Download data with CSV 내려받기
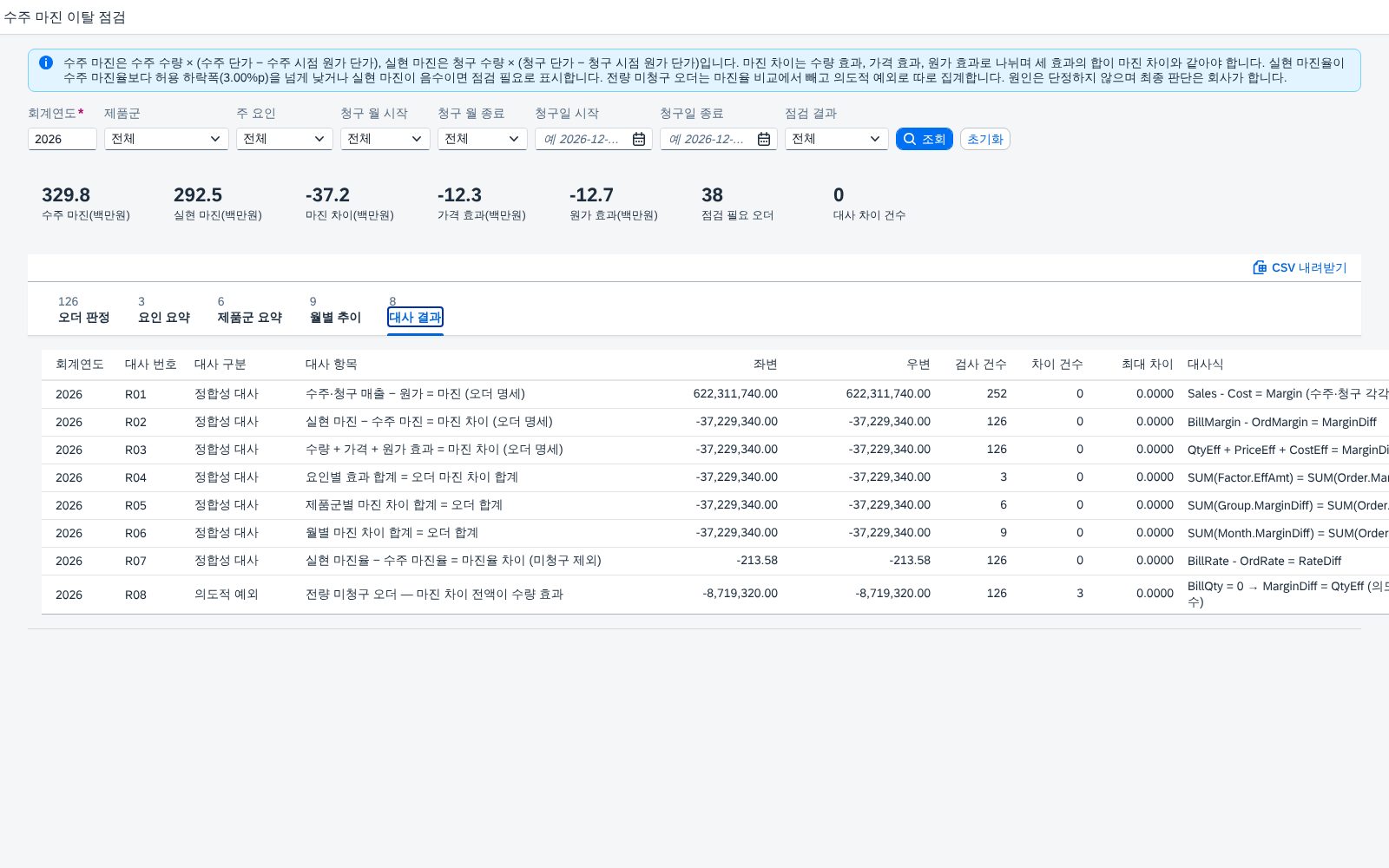 click(x=1300, y=267)
